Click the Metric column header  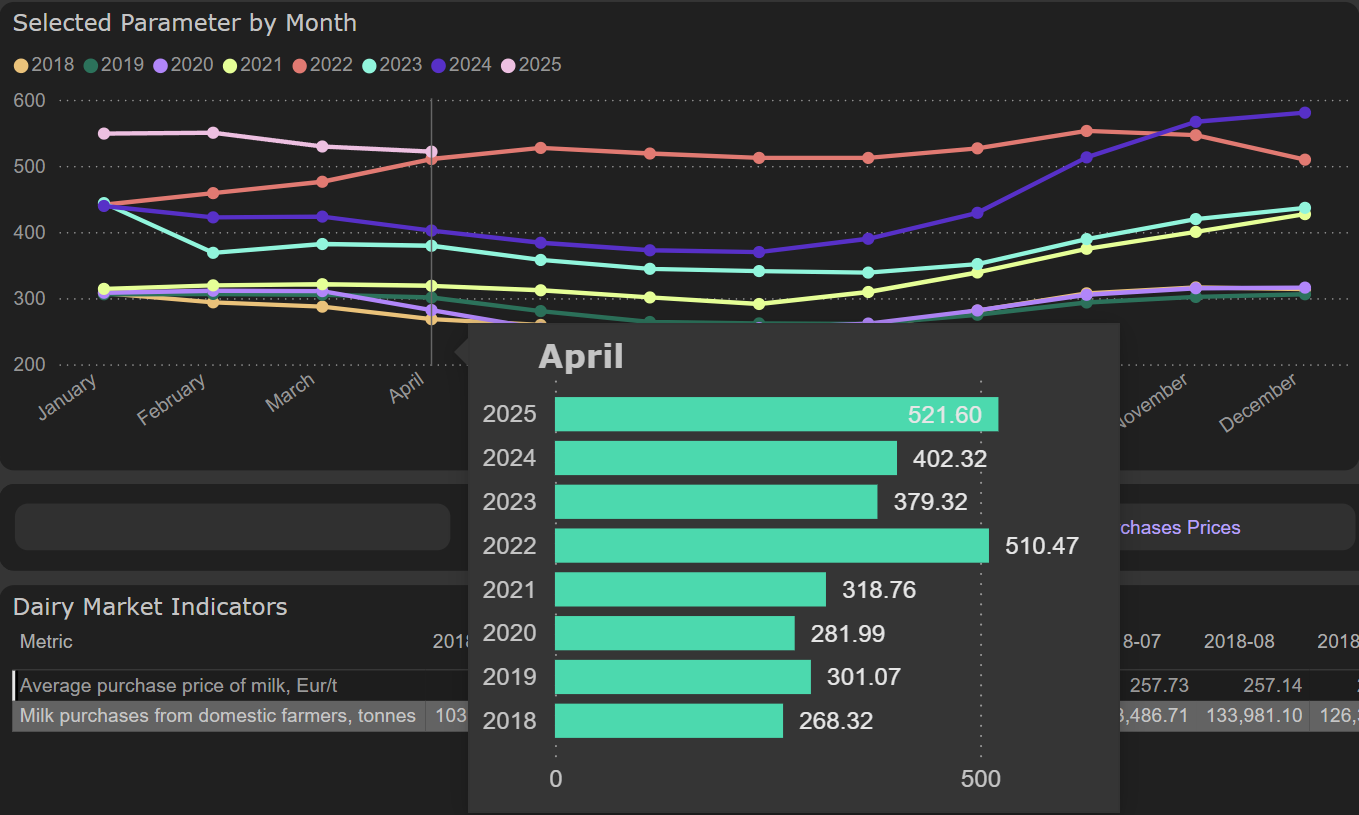[46, 641]
